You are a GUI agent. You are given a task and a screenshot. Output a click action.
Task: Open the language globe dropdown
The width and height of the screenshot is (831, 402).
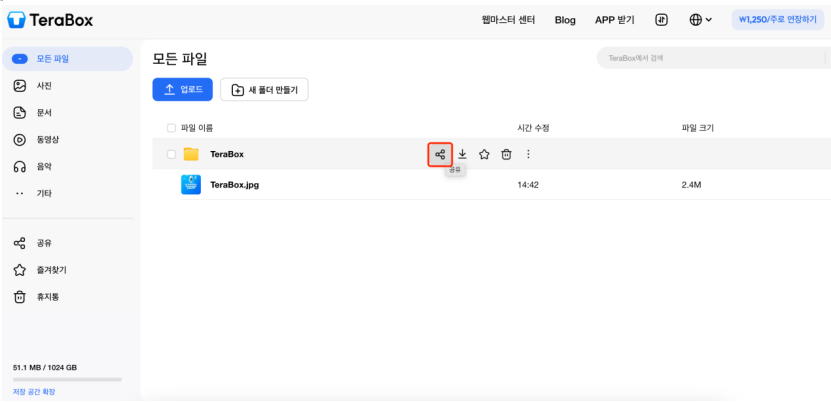point(700,20)
